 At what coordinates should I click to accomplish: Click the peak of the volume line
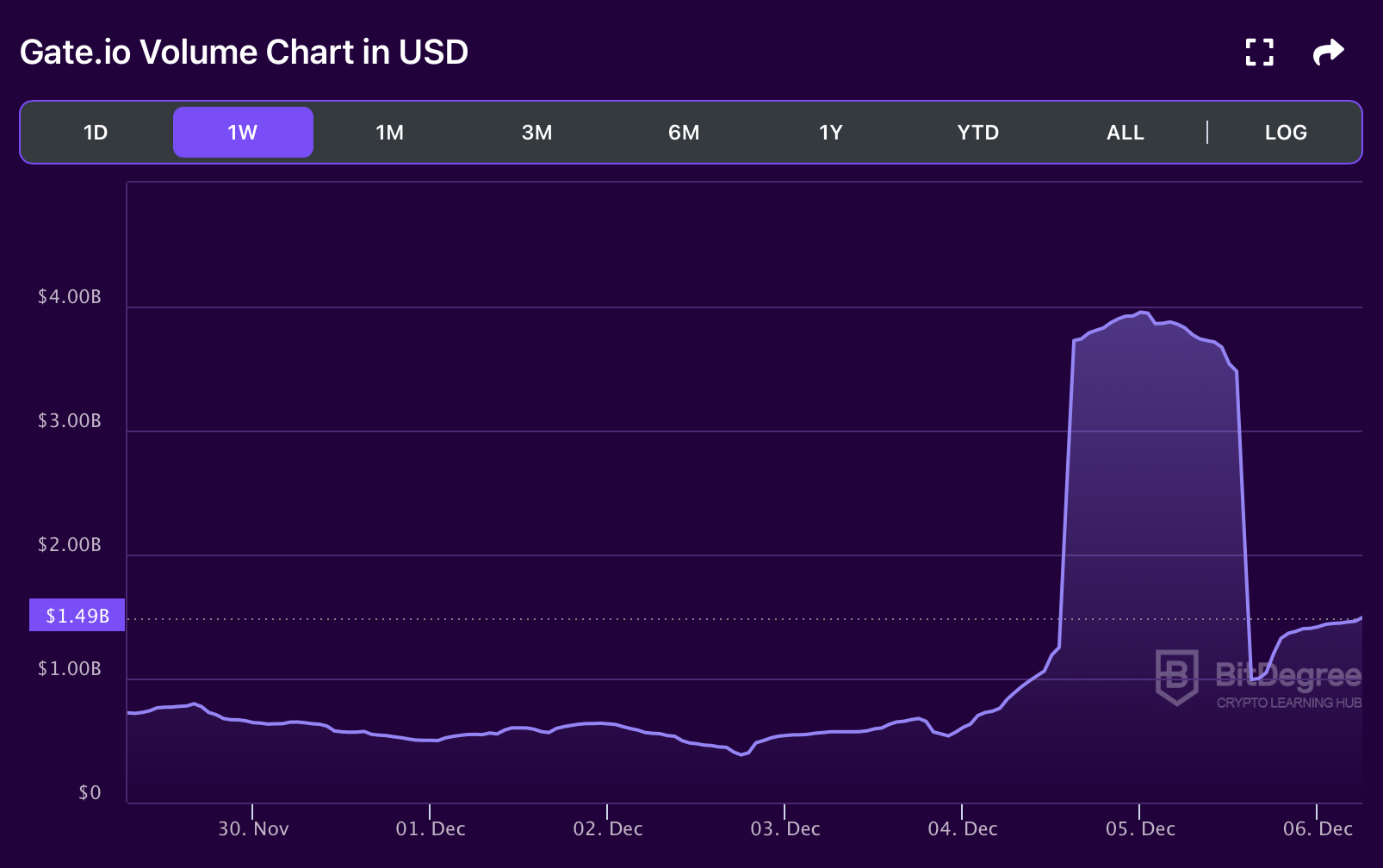coord(1142,313)
